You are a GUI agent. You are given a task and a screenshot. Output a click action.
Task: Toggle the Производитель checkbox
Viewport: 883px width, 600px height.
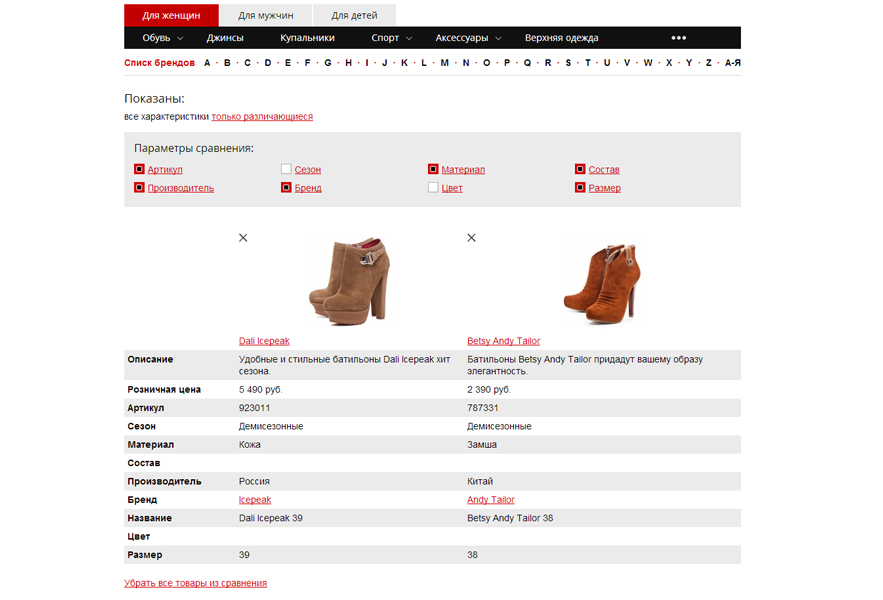click(x=139, y=188)
